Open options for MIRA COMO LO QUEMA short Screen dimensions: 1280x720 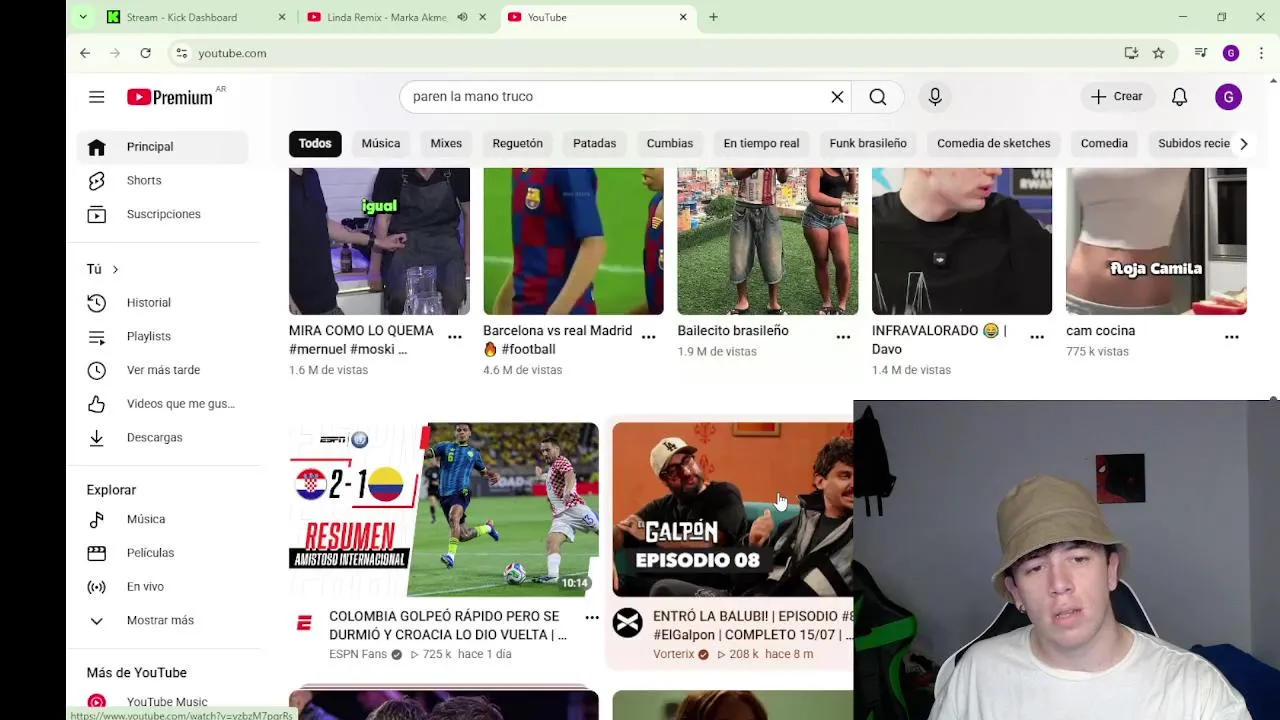pyautogui.click(x=455, y=337)
